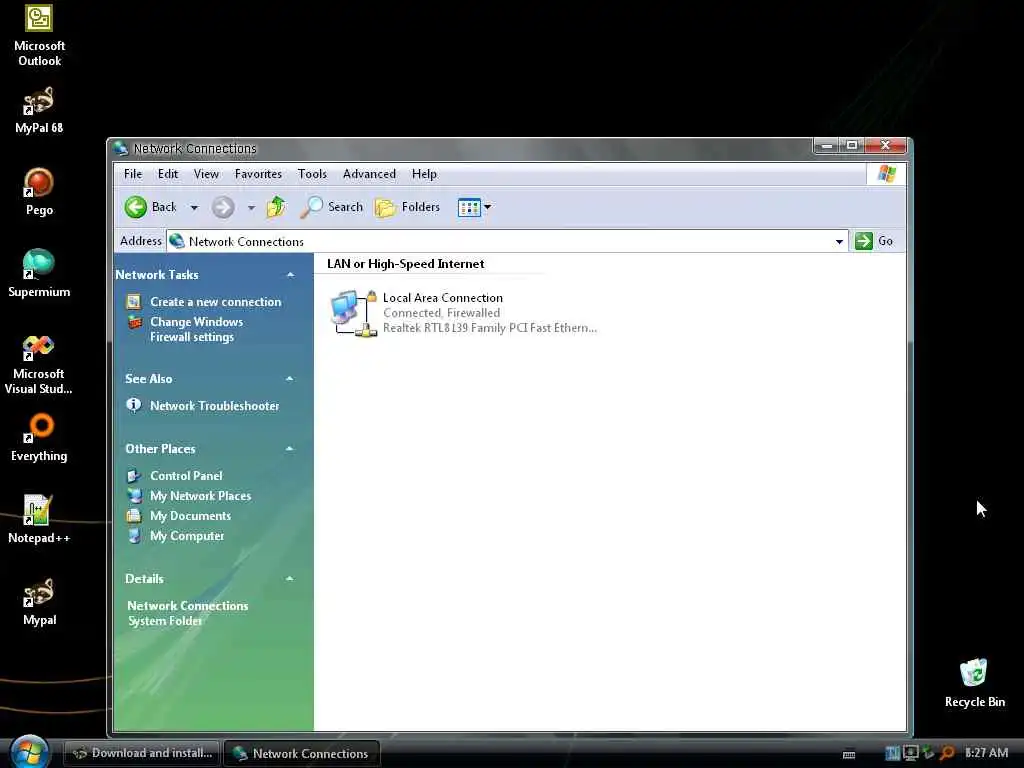This screenshot has height=768, width=1024.
Task: Open the Edit menu
Action: [x=168, y=174]
